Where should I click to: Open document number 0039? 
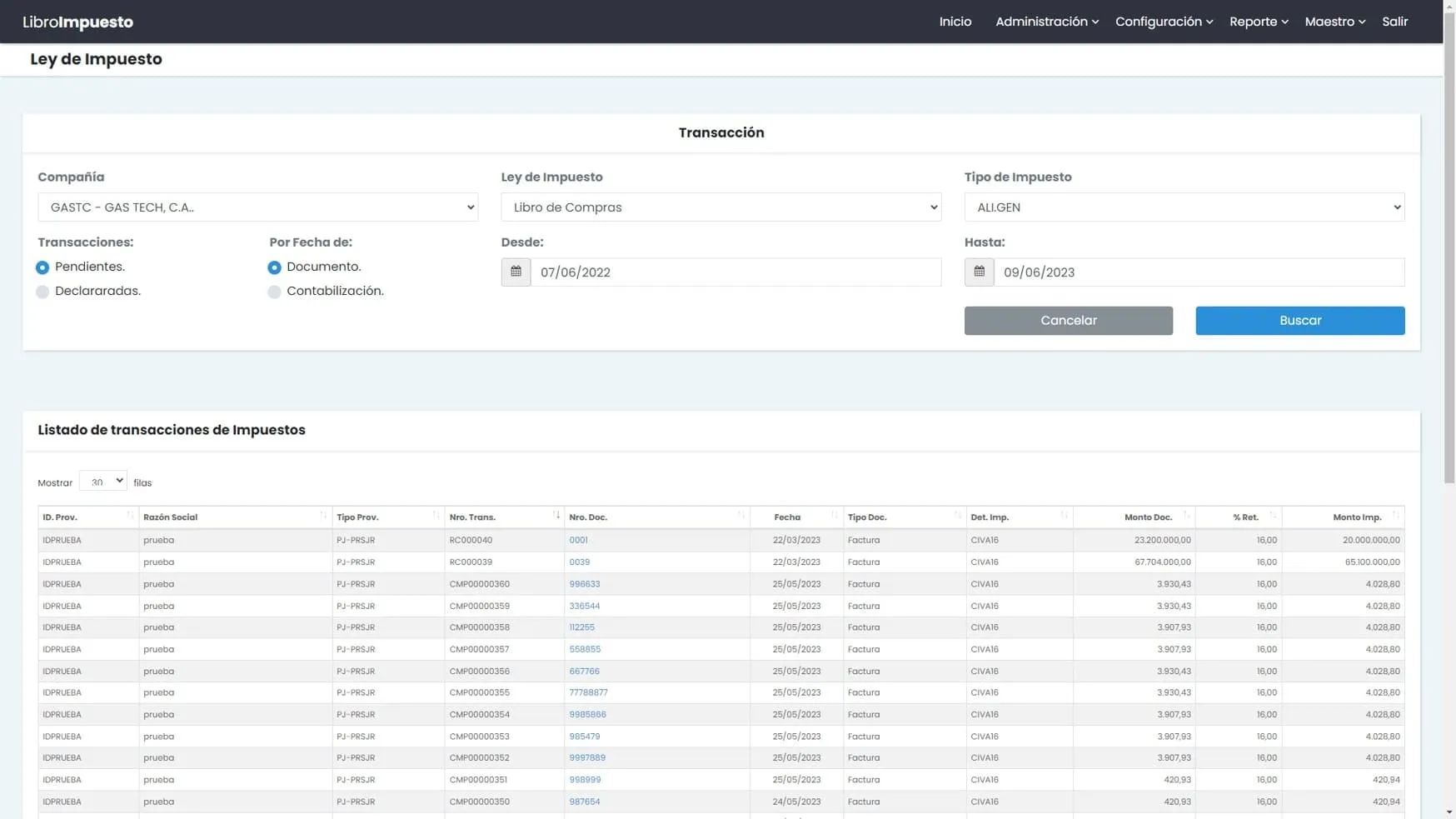[579, 562]
